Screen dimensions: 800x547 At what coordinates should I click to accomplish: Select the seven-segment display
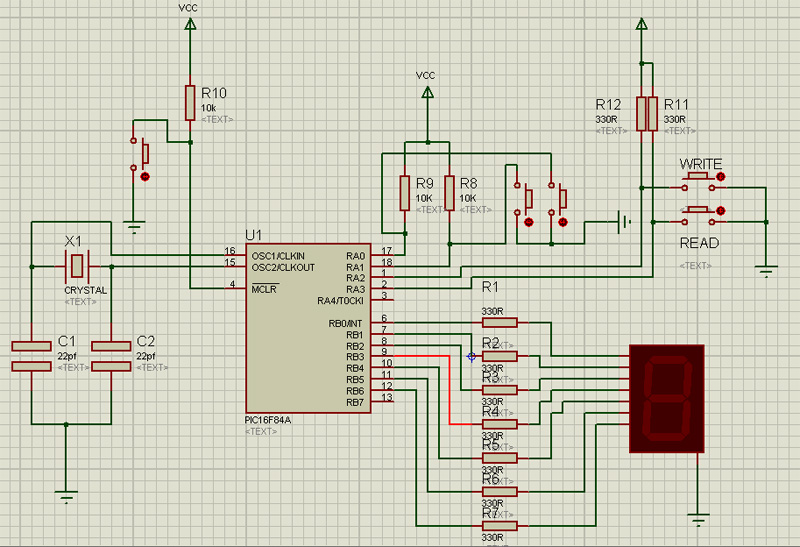coord(667,399)
